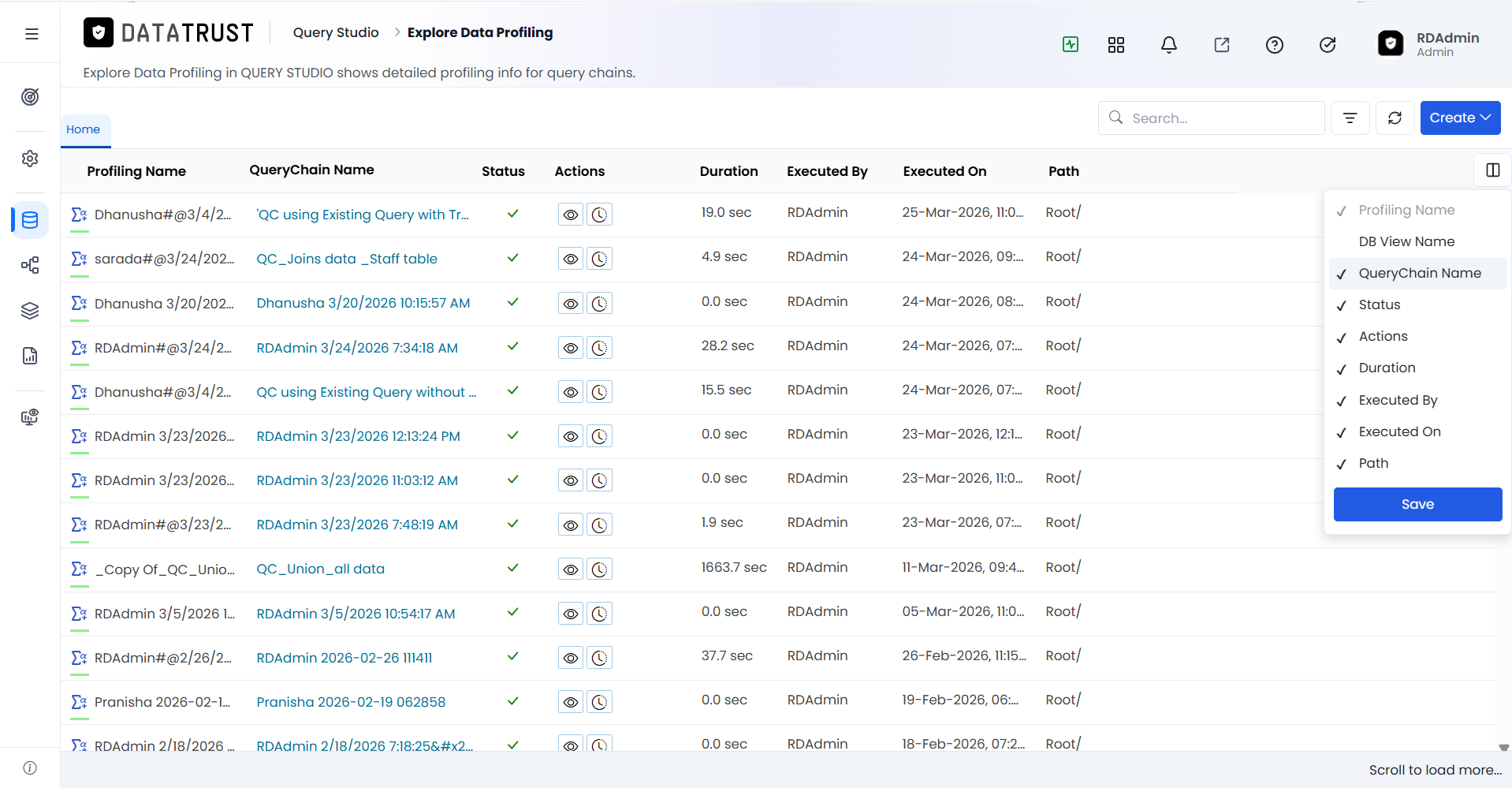Open RDAdmin 3/5/2026 10:54:17 AM link
This screenshot has width=1512, height=788.
point(356,614)
